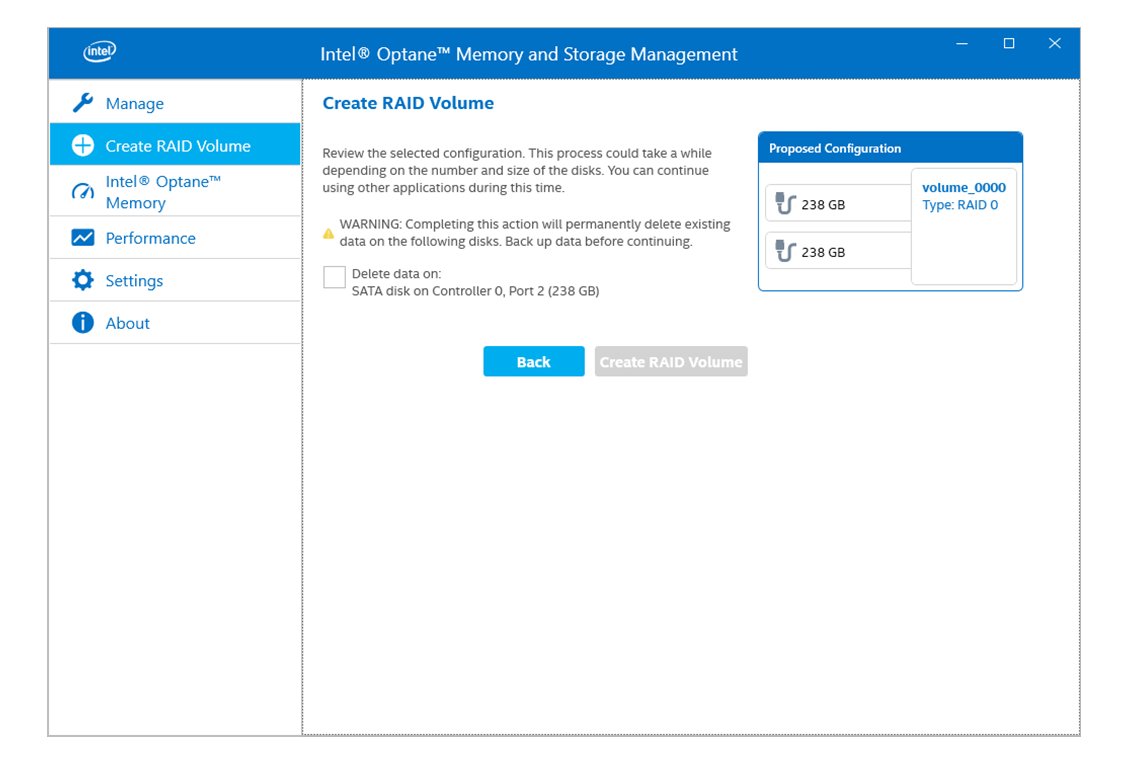The width and height of the screenshot is (1132, 764).
Task: Click the Performance chart icon
Action: tap(83, 238)
